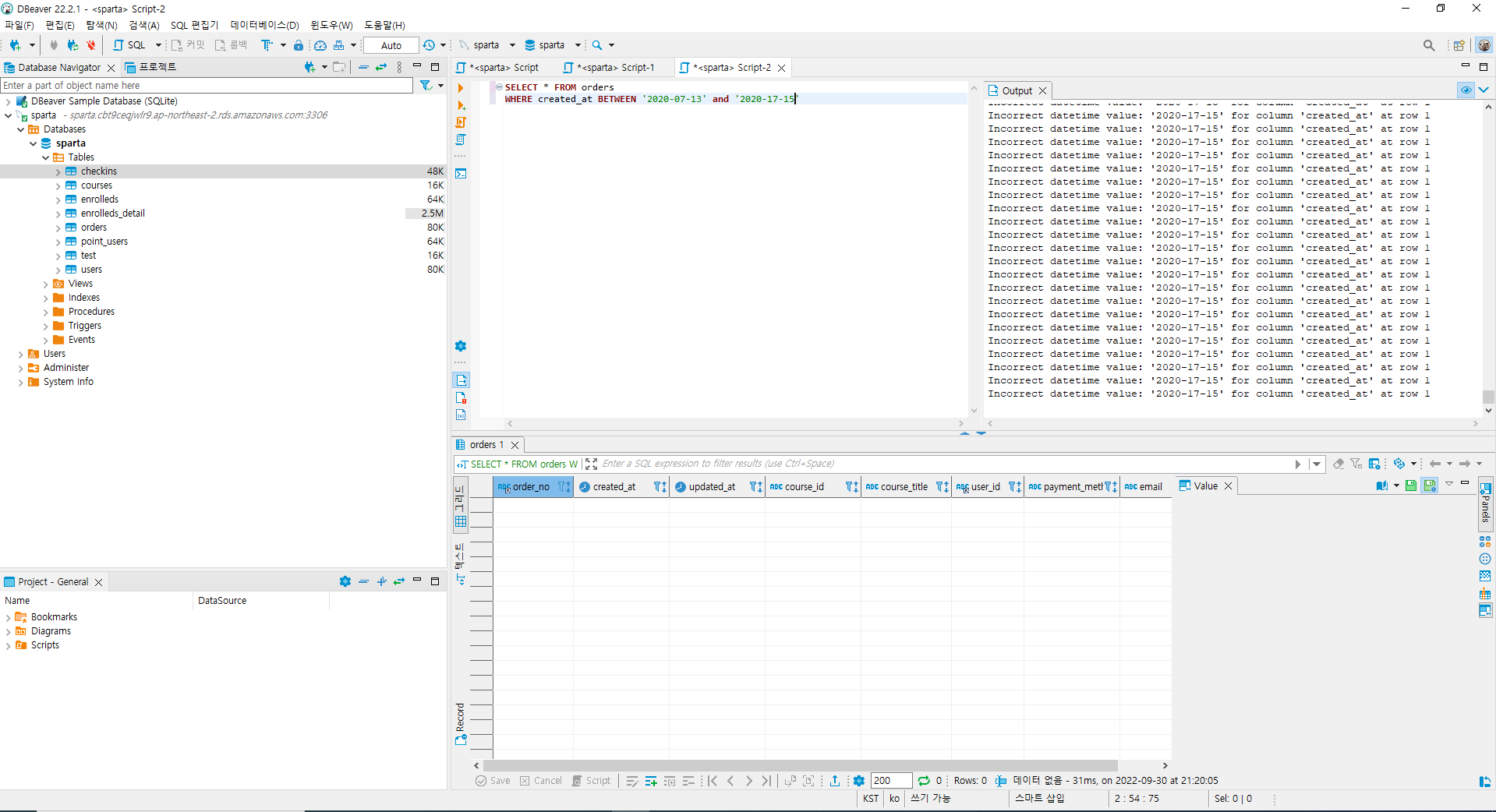Image resolution: width=1496 pixels, height=812 pixels.
Task: Click new folder icon in Database Navigator
Action: 338,67
